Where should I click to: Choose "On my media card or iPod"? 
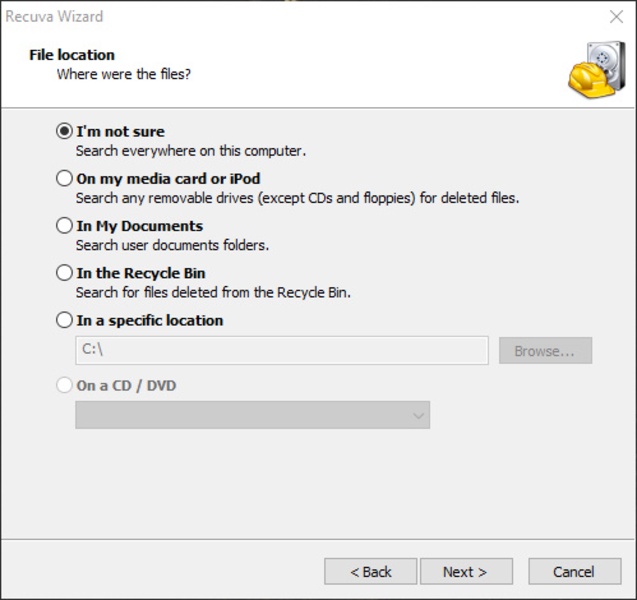point(65,179)
